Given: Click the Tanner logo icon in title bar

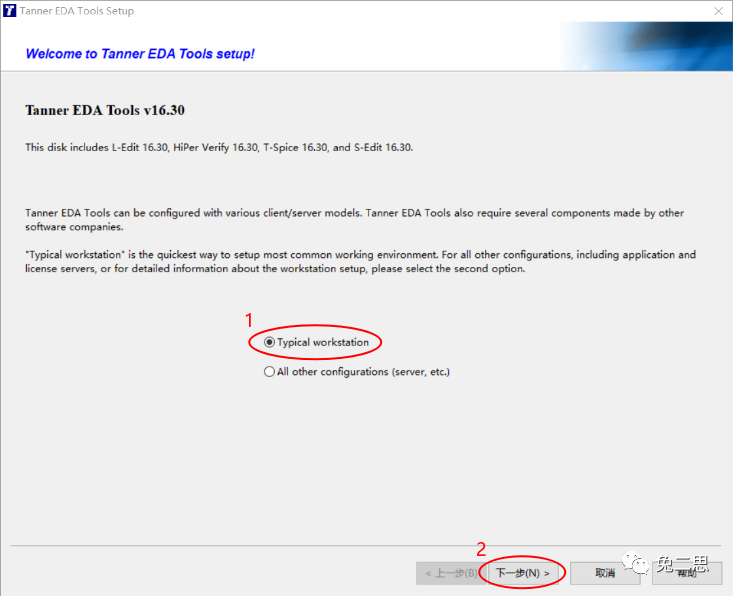Looking at the screenshot, I should click(x=10, y=11).
